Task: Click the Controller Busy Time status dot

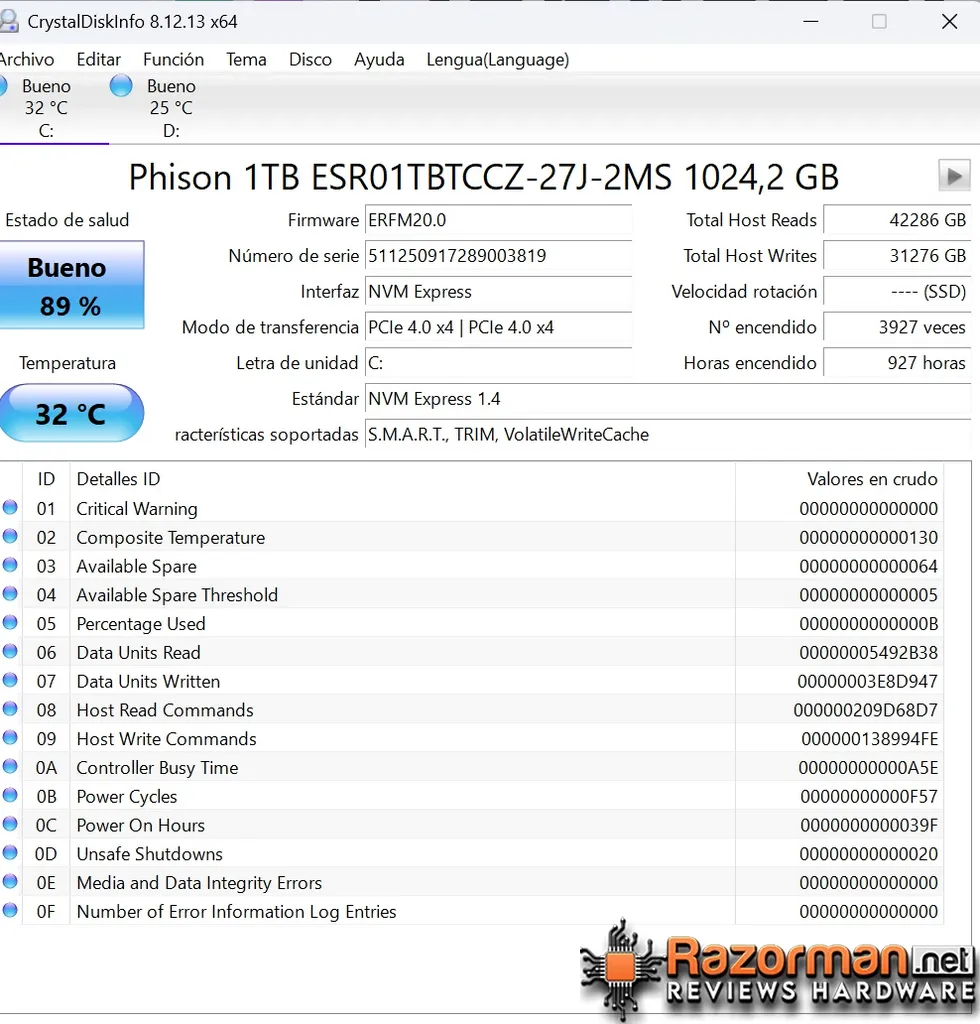Action: point(10,766)
